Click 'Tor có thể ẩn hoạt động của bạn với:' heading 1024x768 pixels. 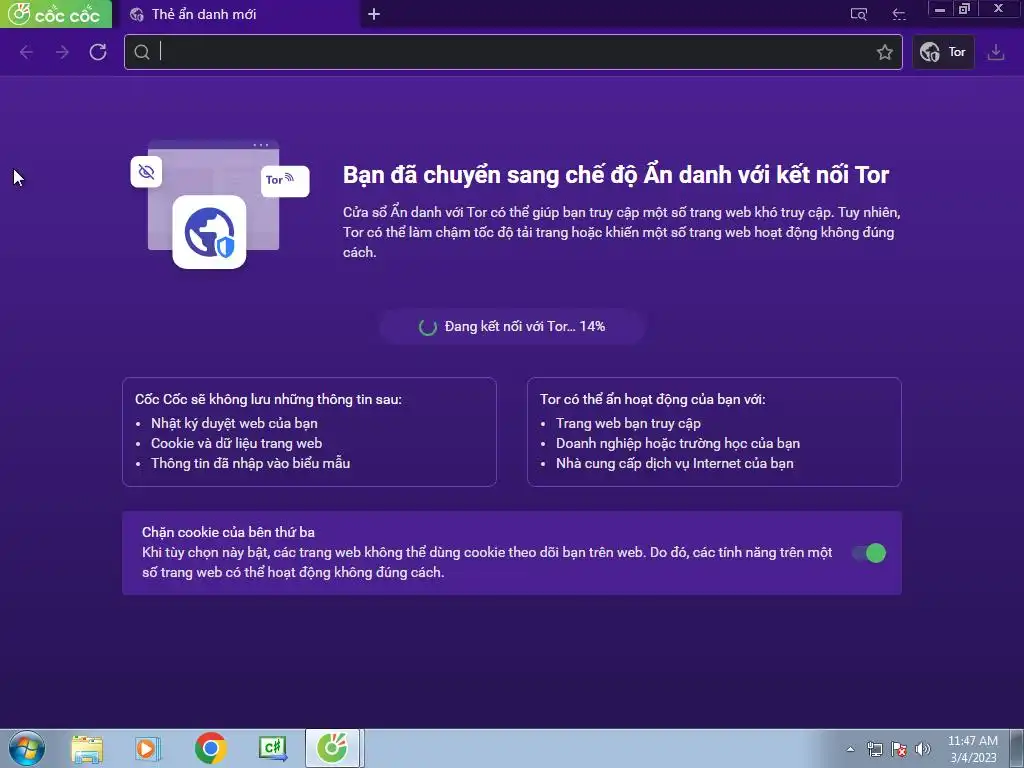click(x=652, y=399)
